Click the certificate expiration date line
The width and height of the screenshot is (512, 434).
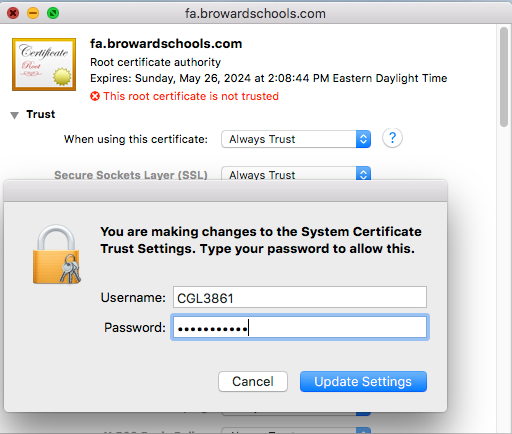[x=269, y=78]
